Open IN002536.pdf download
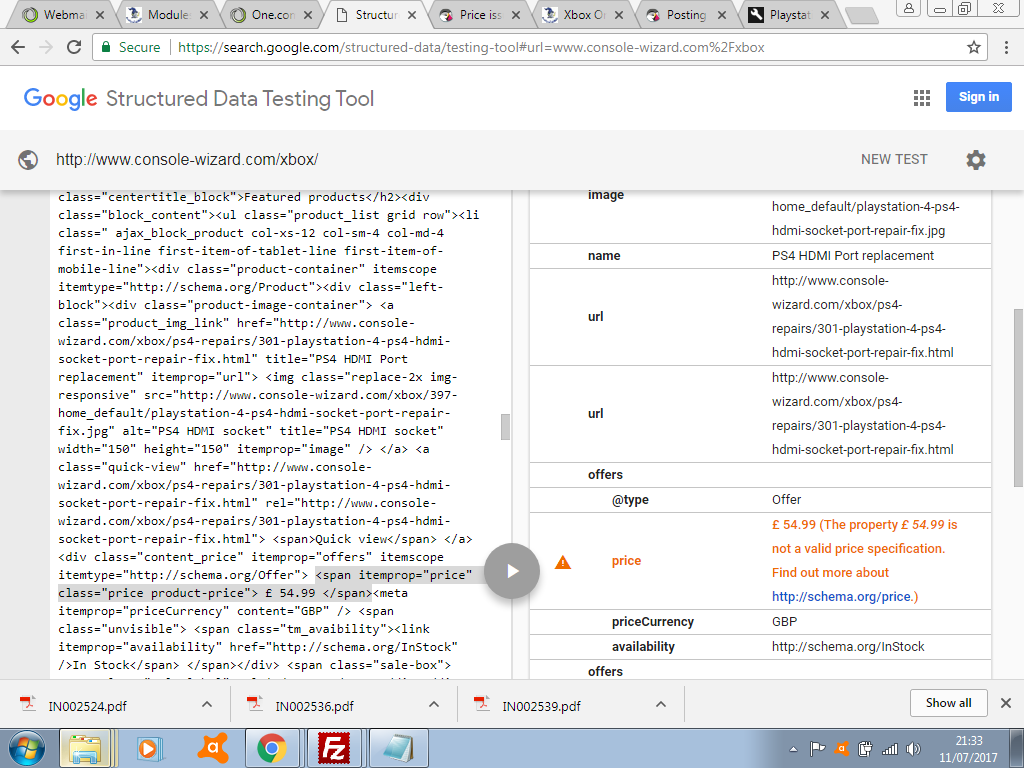Screen dimensions: 1024x768 tap(314, 706)
